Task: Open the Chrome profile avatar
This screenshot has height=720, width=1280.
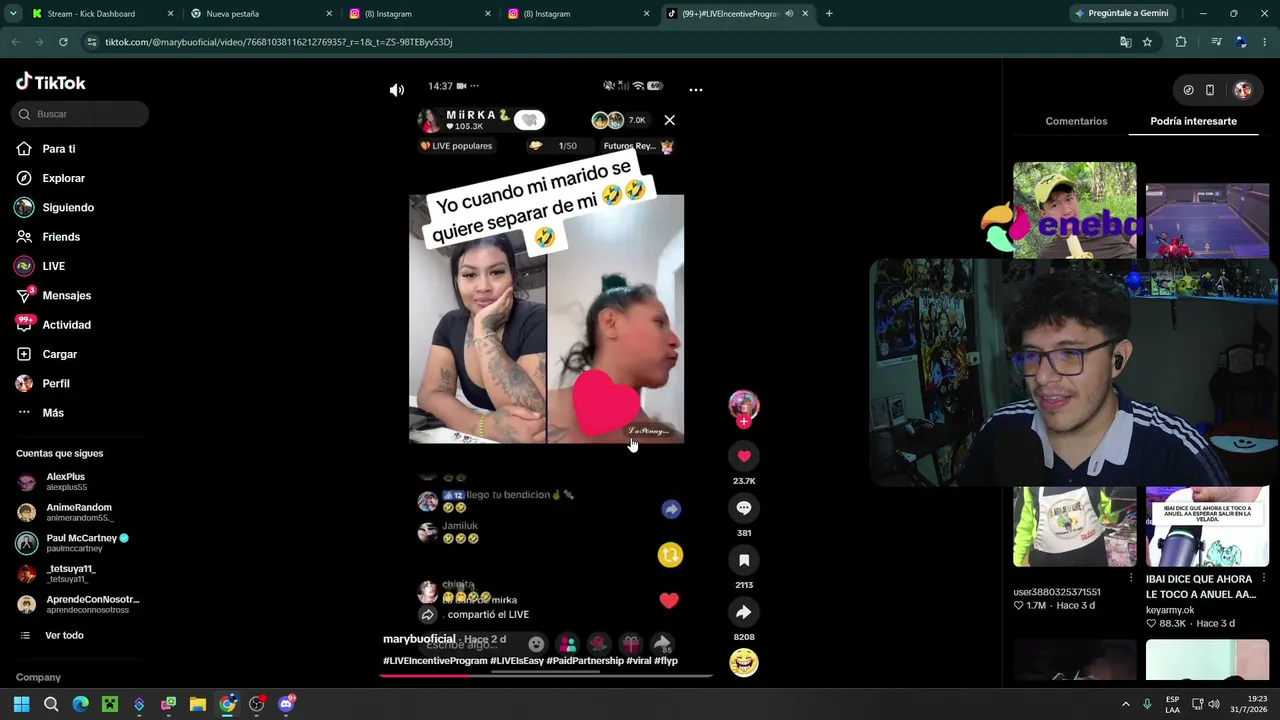Action: pyautogui.click(x=1241, y=42)
